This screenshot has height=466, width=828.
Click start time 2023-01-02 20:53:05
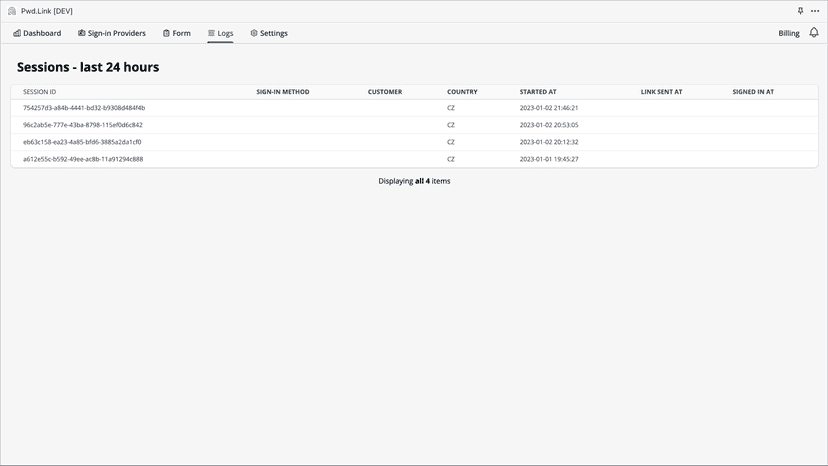click(x=549, y=125)
